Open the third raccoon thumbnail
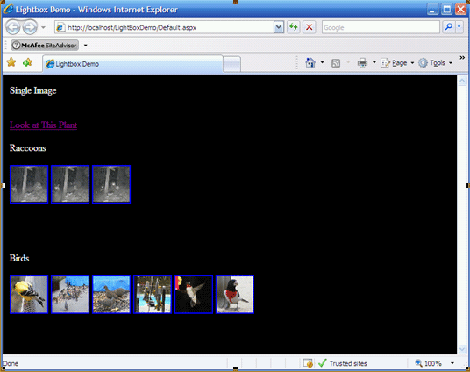Screen dimensions: 470x372 (112, 184)
